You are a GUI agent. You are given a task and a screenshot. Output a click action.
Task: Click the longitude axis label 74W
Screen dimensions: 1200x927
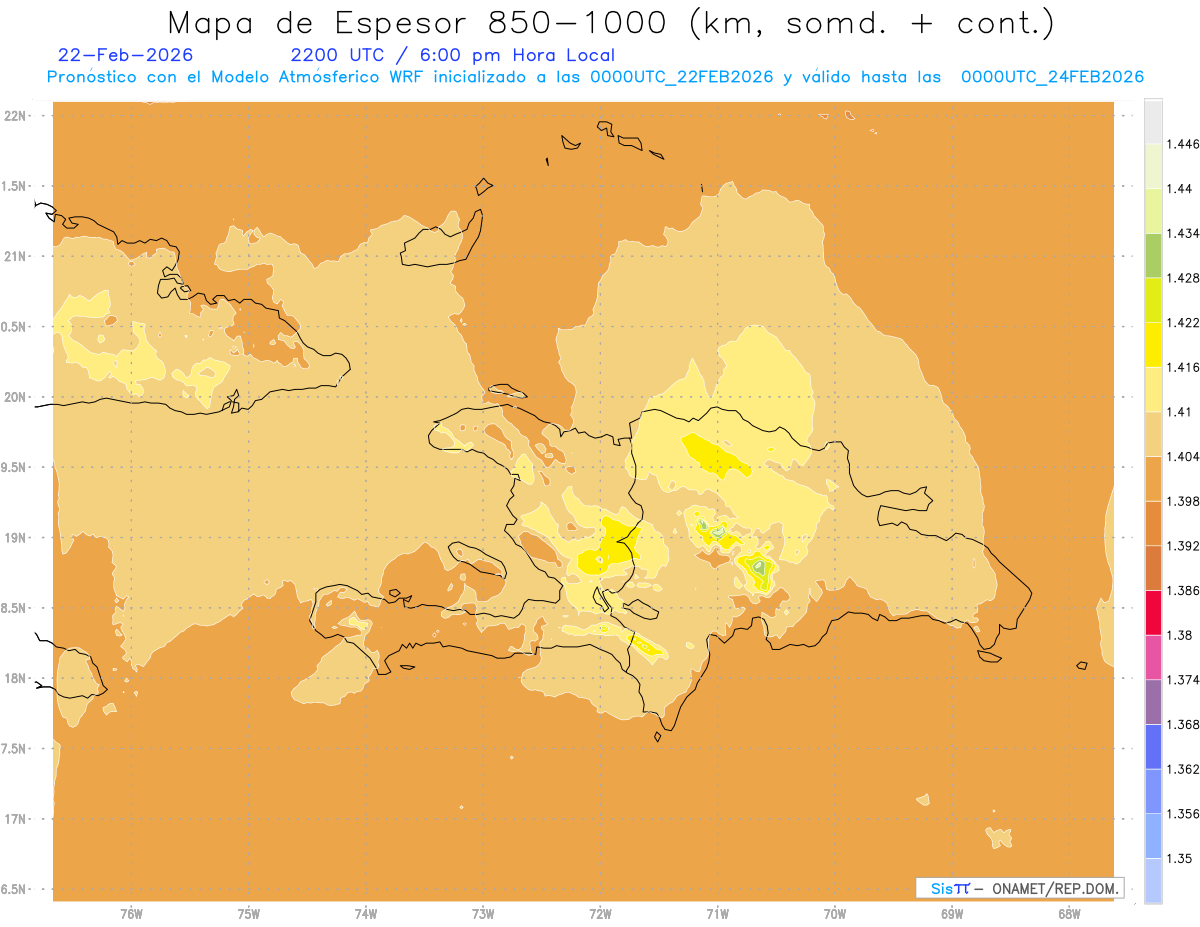coord(365,913)
